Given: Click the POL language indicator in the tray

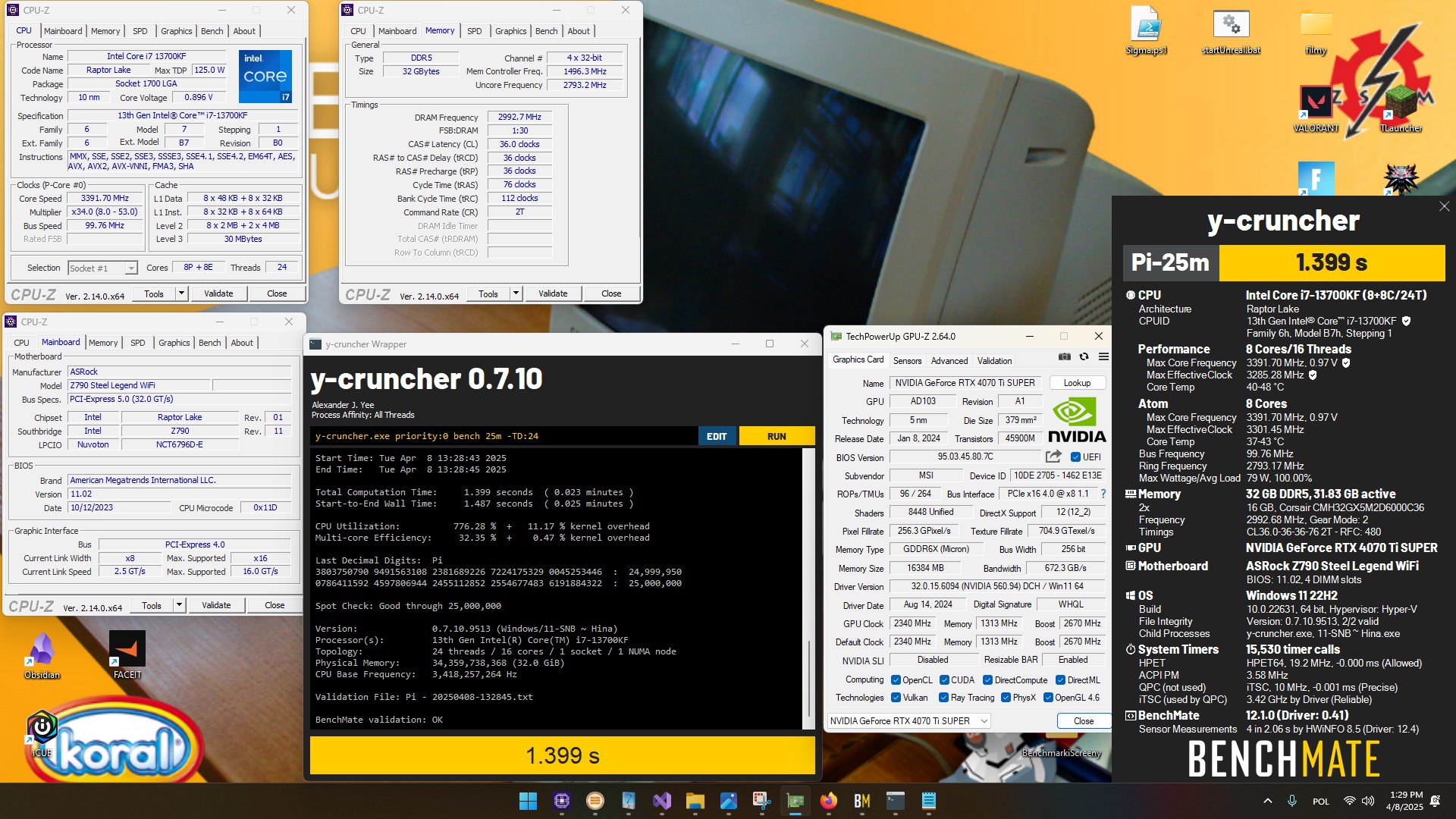Looking at the screenshot, I should 1320,802.
